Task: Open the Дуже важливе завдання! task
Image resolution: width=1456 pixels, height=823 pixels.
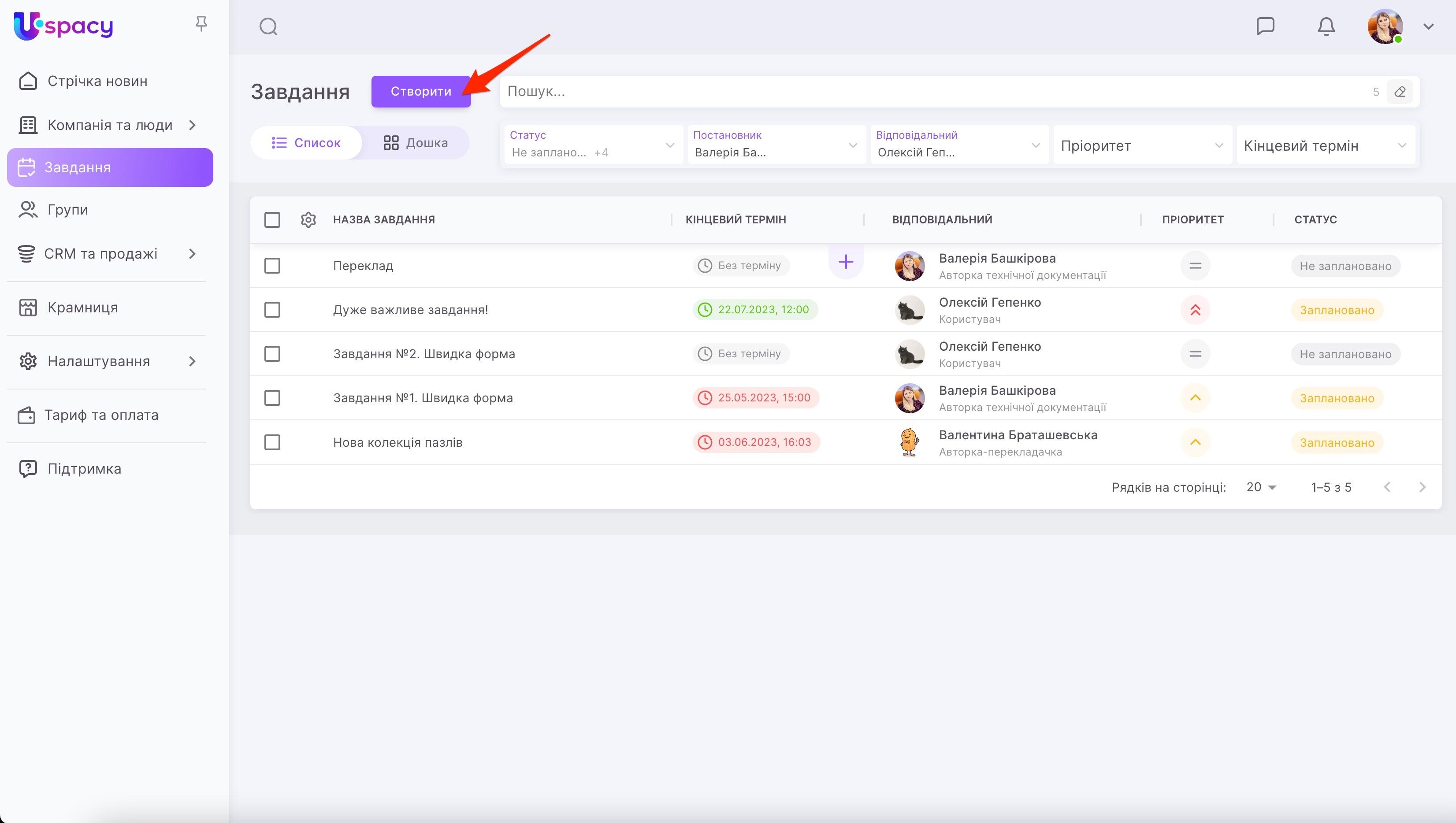Action: [x=410, y=310]
